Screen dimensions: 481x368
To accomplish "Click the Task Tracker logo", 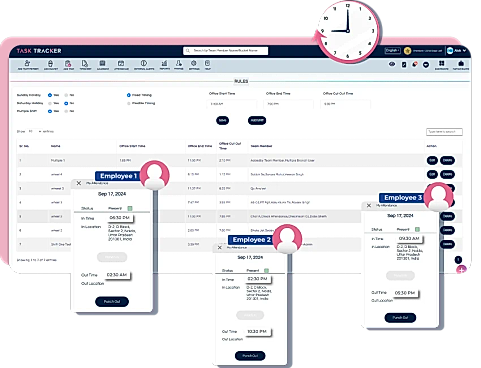I will coord(39,51).
